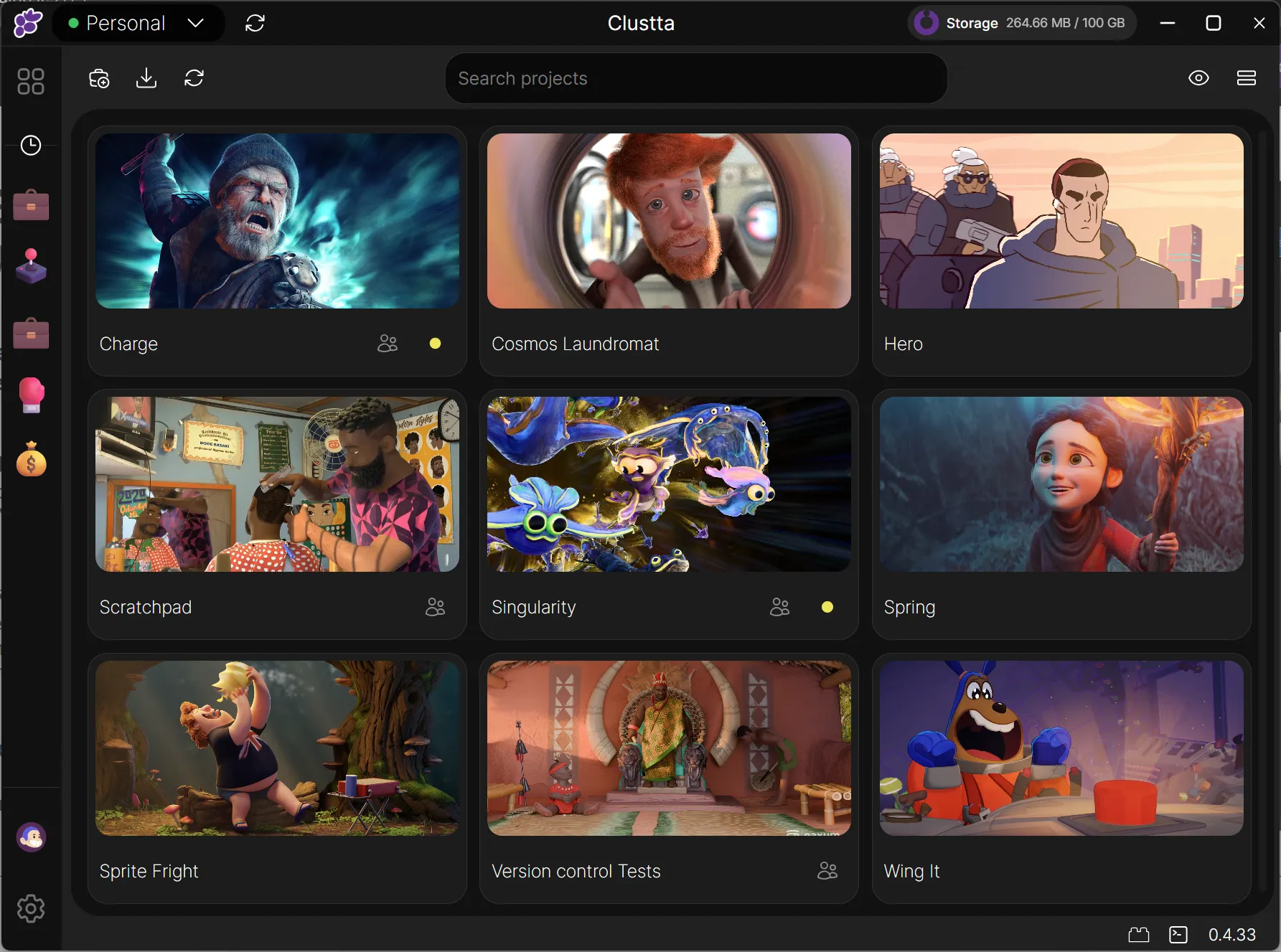Click the Search projects field
1281x952 pixels.
click(x=696, y=78)
